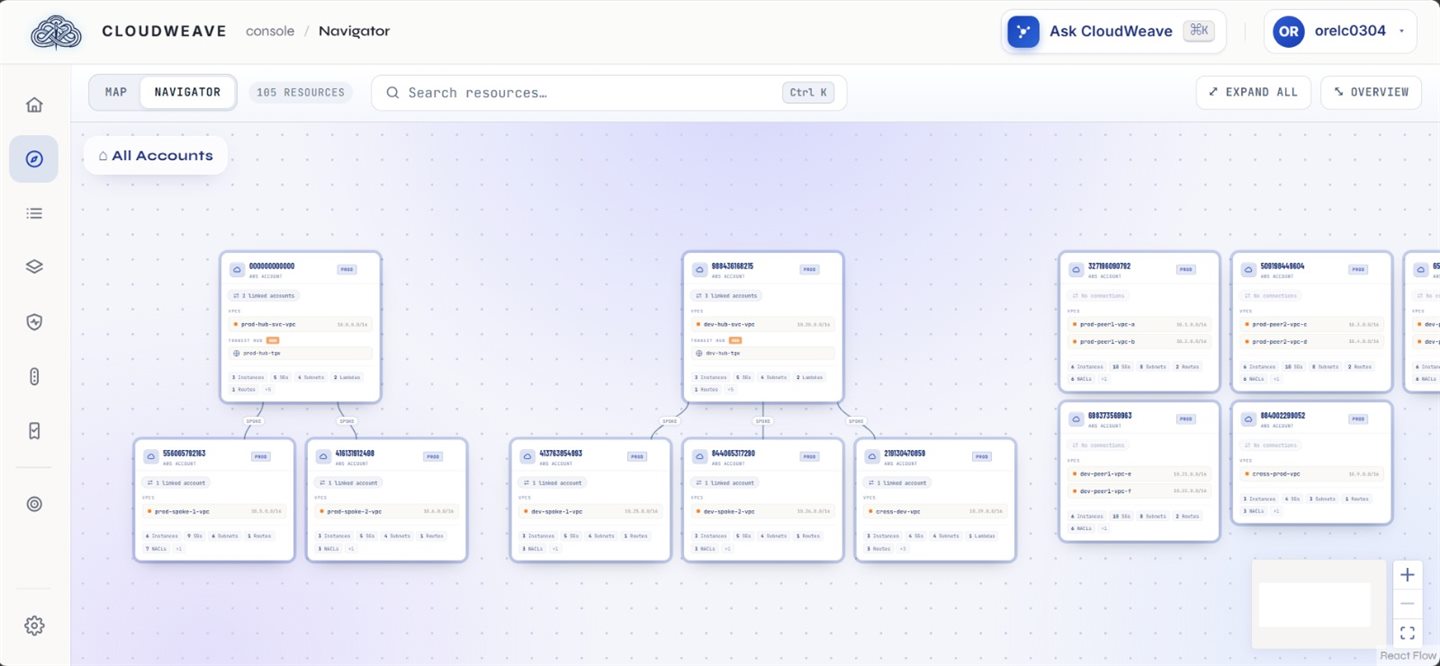Select the dev-spoke-2-vpc row
Viewport: 1440px width, 666px height.
point(763,511)
